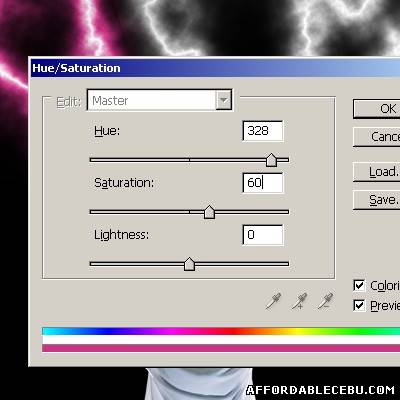Select the eyedropper tool
The image size is (400, 400).
(x=274, y=301)
